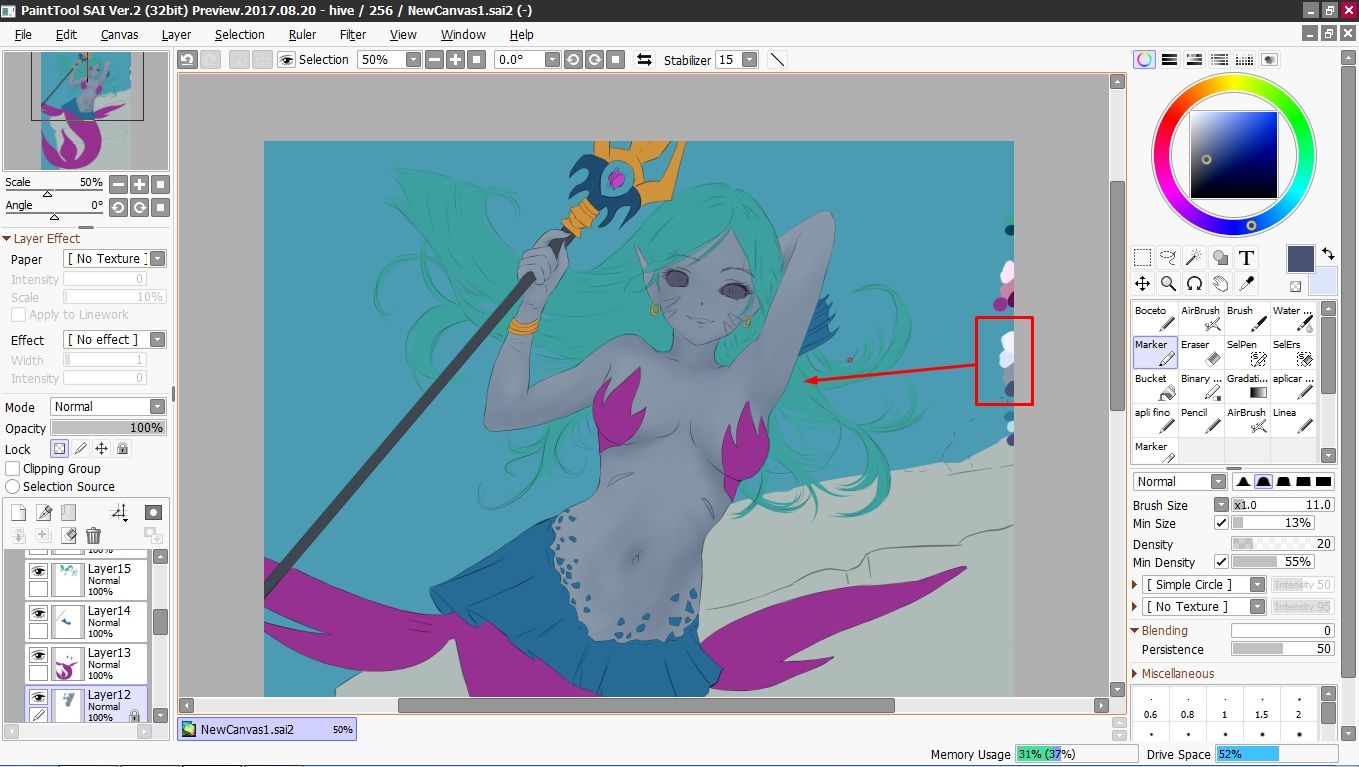The width and height of the screenshot is (1359, 767).
Task: Open the Layer menu
Action: (176, 34)
